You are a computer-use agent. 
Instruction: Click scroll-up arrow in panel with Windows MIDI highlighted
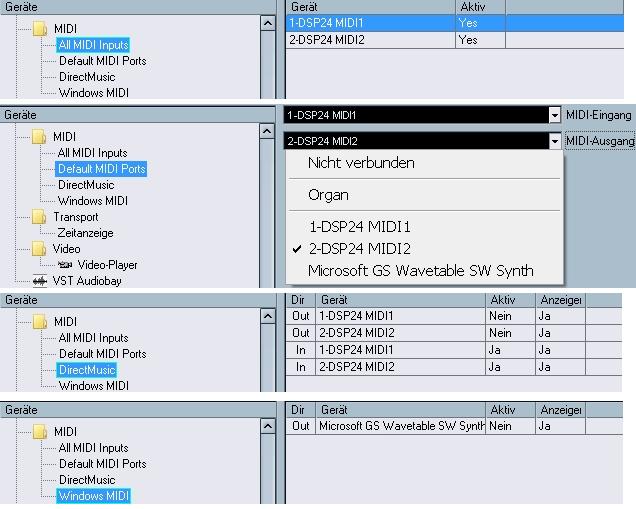click(268, 426)
